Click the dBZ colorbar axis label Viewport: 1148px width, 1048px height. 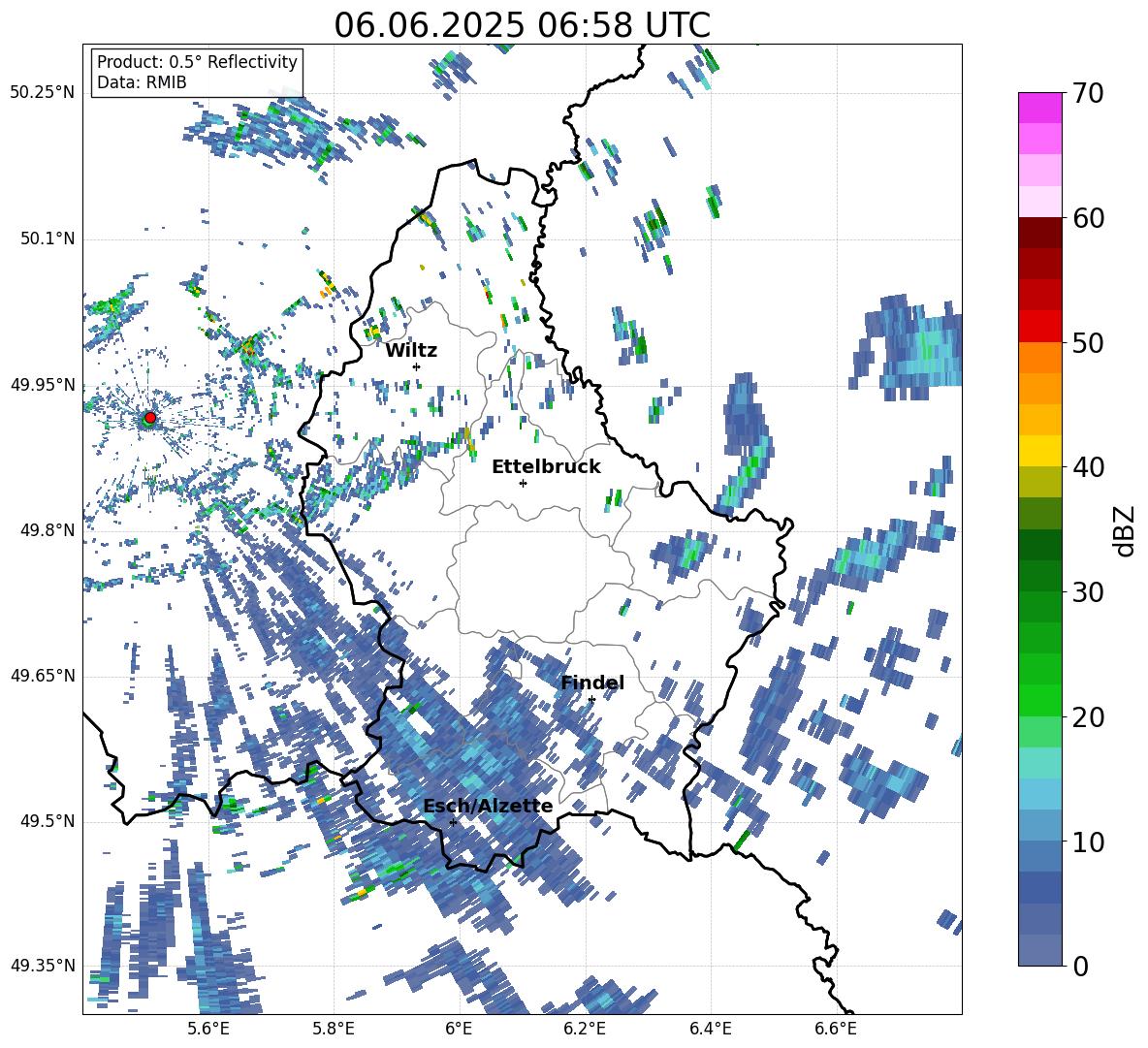point(1126,530)
